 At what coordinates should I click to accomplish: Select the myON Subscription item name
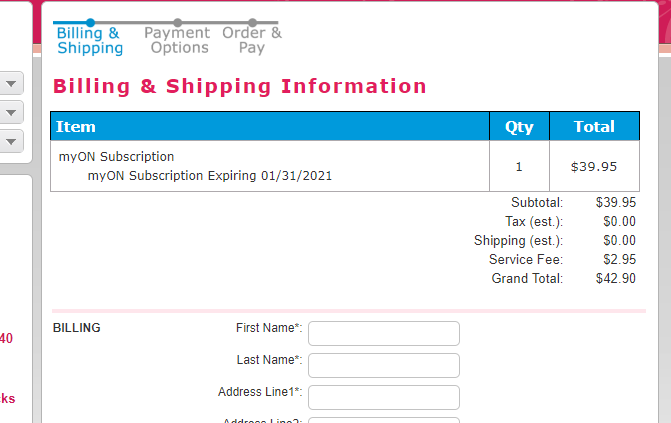pos(116,157)
